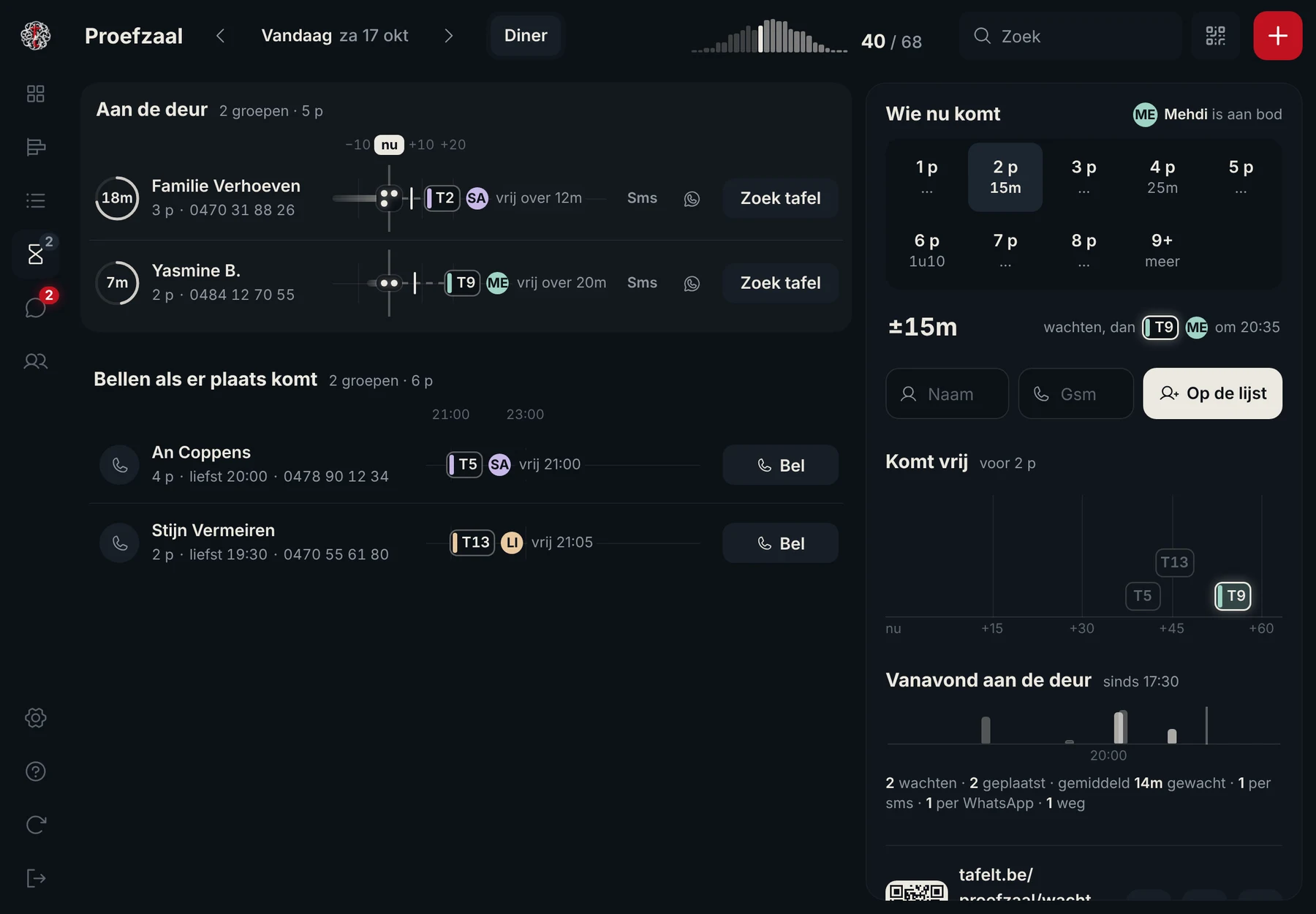This screenshot has height=914, width=1316.
Task: Click Sms for Yasmine B.
Action: pos(642,283)
